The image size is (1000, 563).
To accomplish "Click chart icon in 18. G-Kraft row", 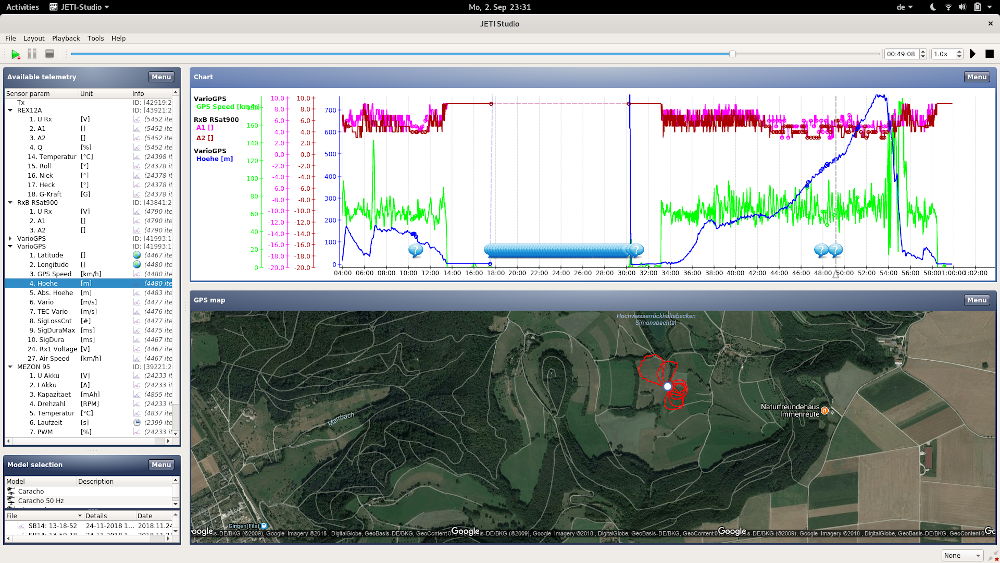I will pos(136,194).
